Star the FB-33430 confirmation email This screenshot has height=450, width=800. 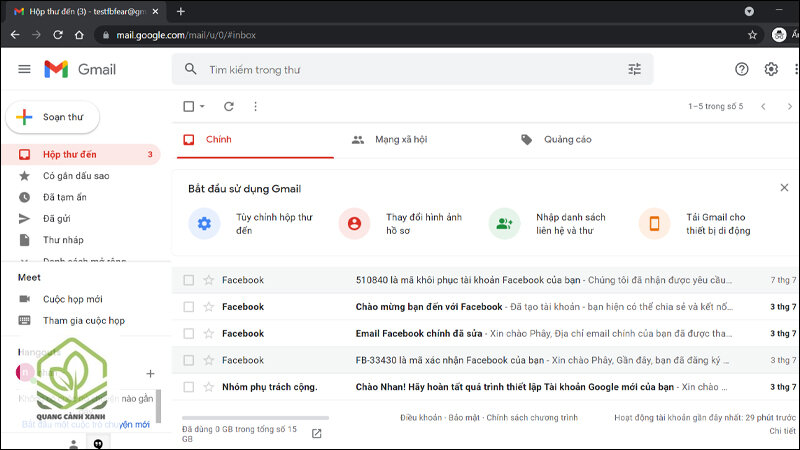[x=209, y=360]
